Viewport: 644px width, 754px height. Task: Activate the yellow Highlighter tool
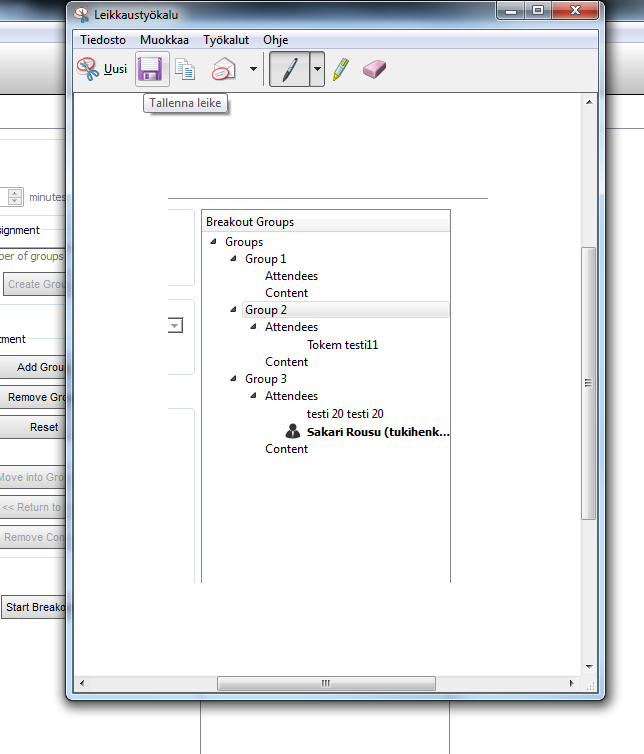click(341, 70)
